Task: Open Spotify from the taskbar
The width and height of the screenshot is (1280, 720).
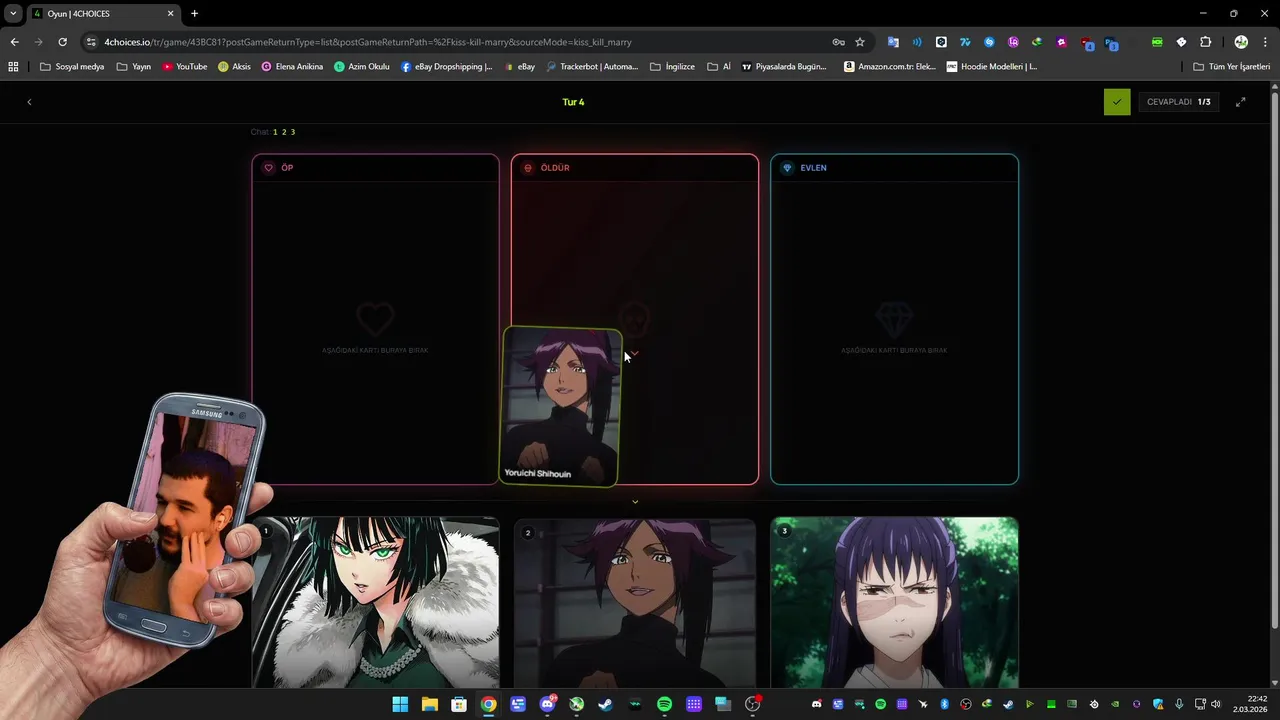Action: pyautogui.click(x=664, y=704)
